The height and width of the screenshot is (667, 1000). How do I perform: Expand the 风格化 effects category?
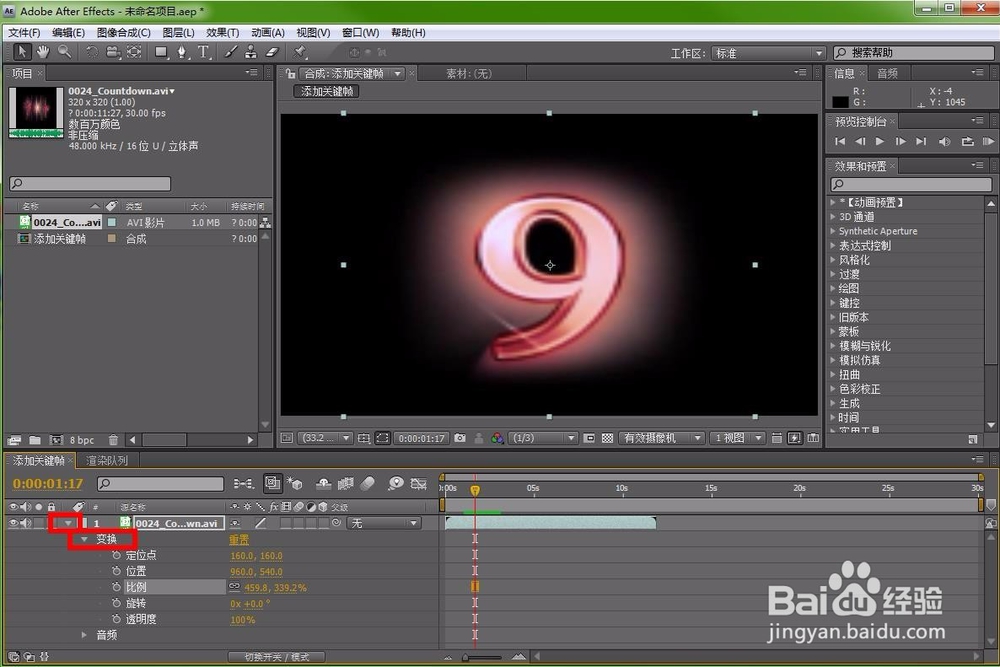(x=833, y=260)
